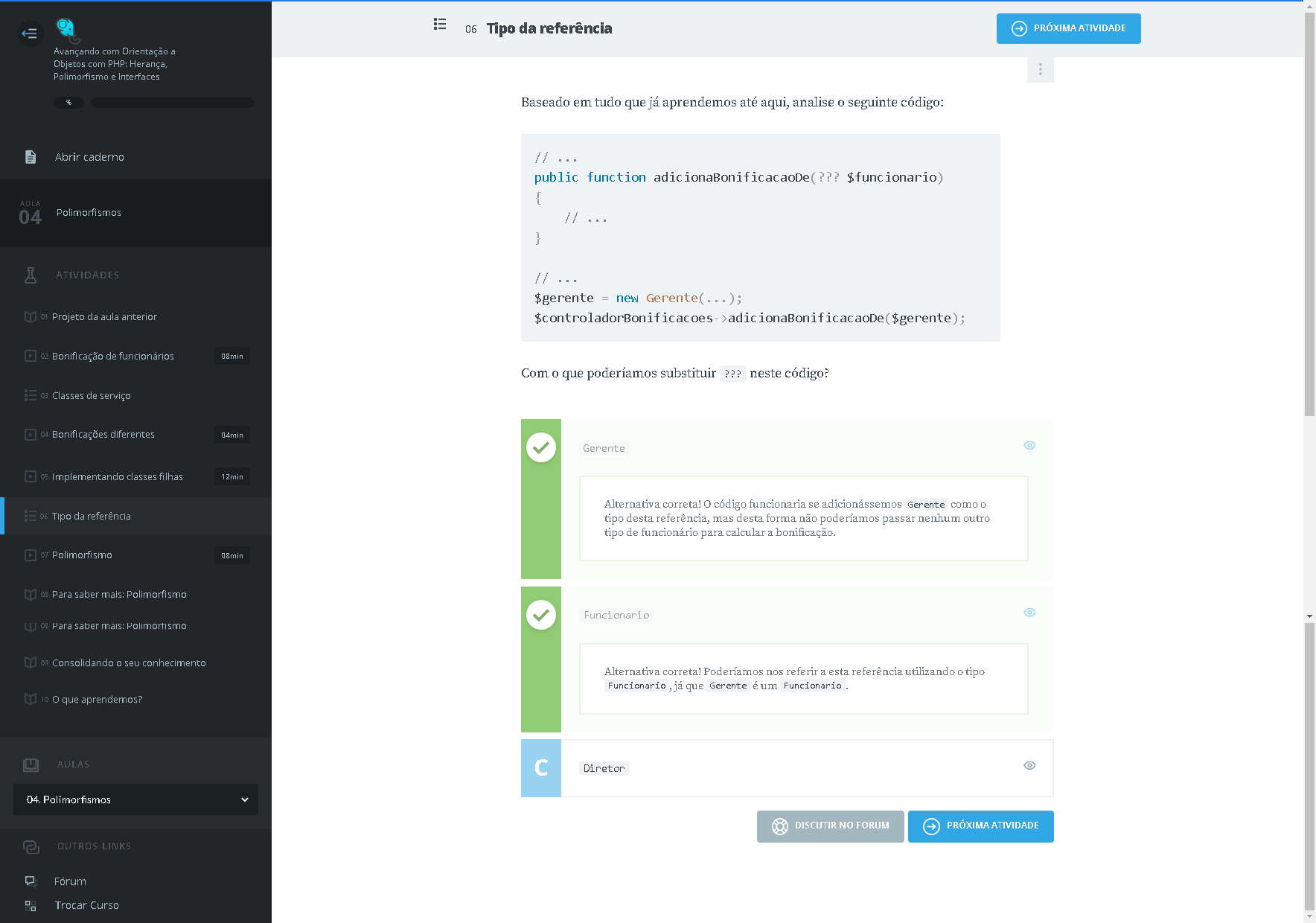Click Discutir no Forum button
The image size is (1316, 923).
[x=830, y=826]
